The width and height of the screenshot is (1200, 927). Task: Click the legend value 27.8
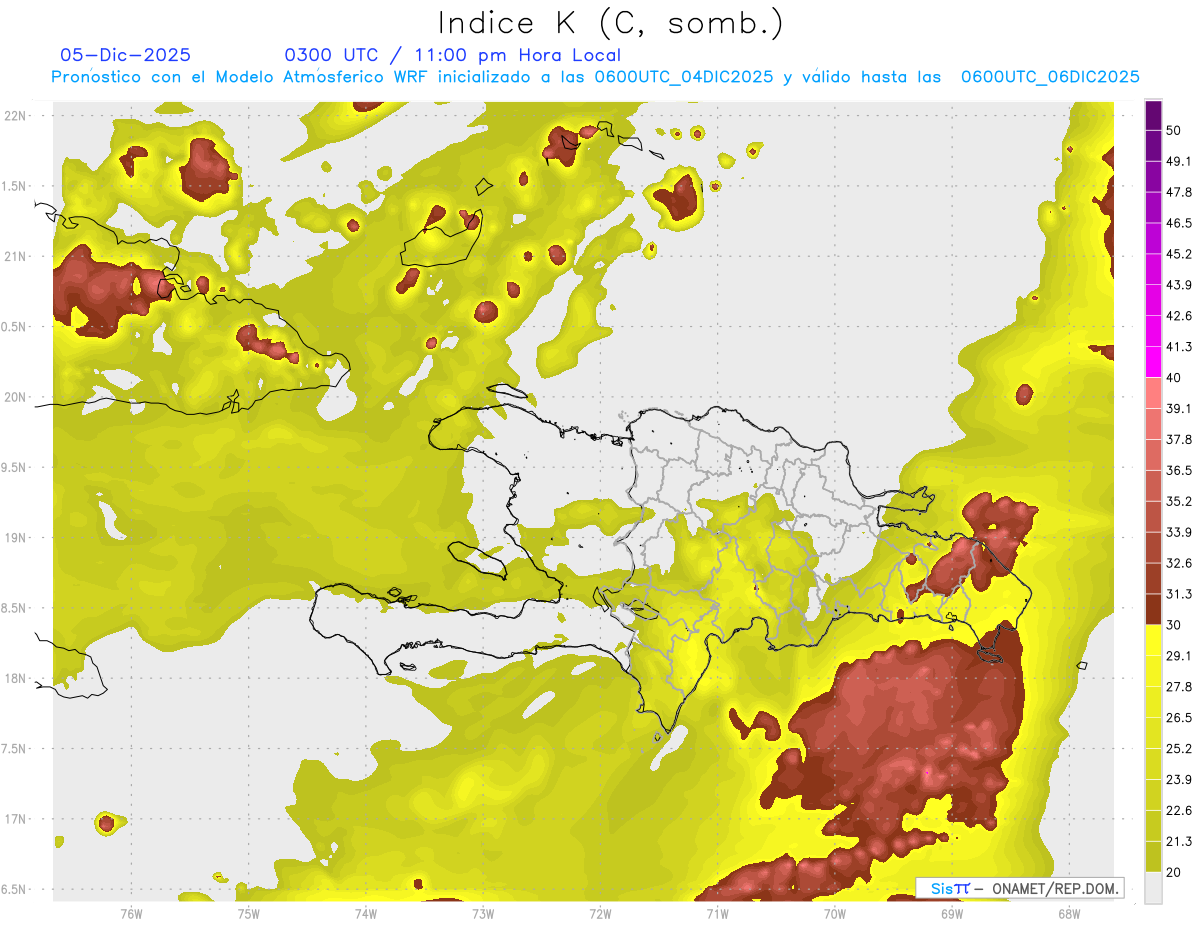click(x=1178, y=687)
